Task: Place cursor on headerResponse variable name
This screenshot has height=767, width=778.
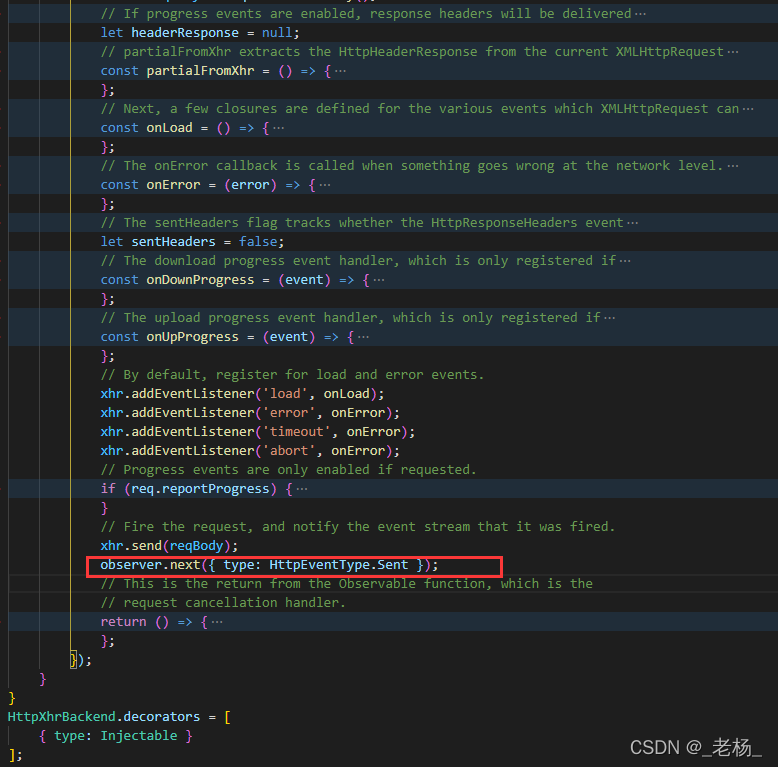Action: [x=185, y=33]
